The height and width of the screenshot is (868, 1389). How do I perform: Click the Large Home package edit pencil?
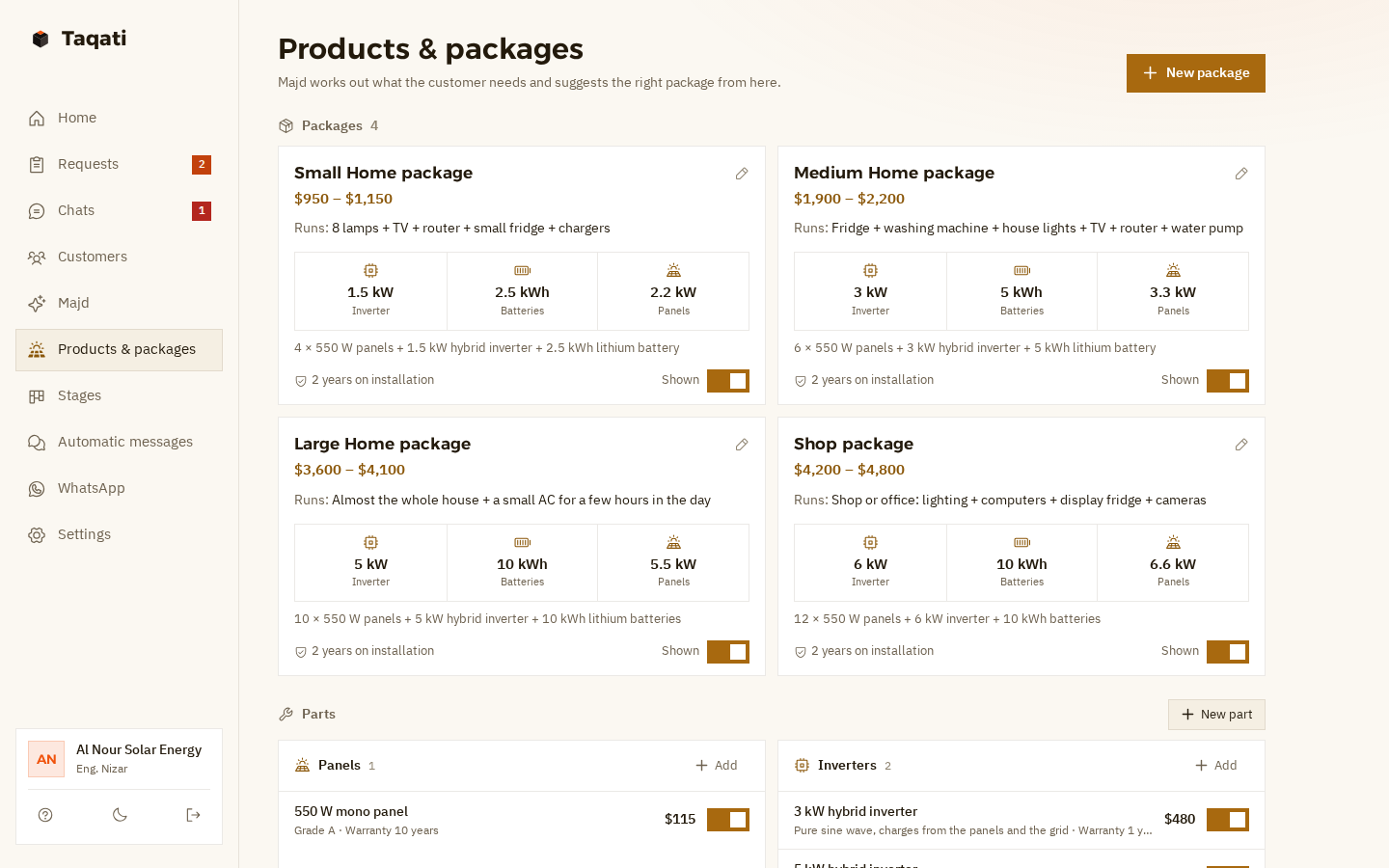[742, 445]
